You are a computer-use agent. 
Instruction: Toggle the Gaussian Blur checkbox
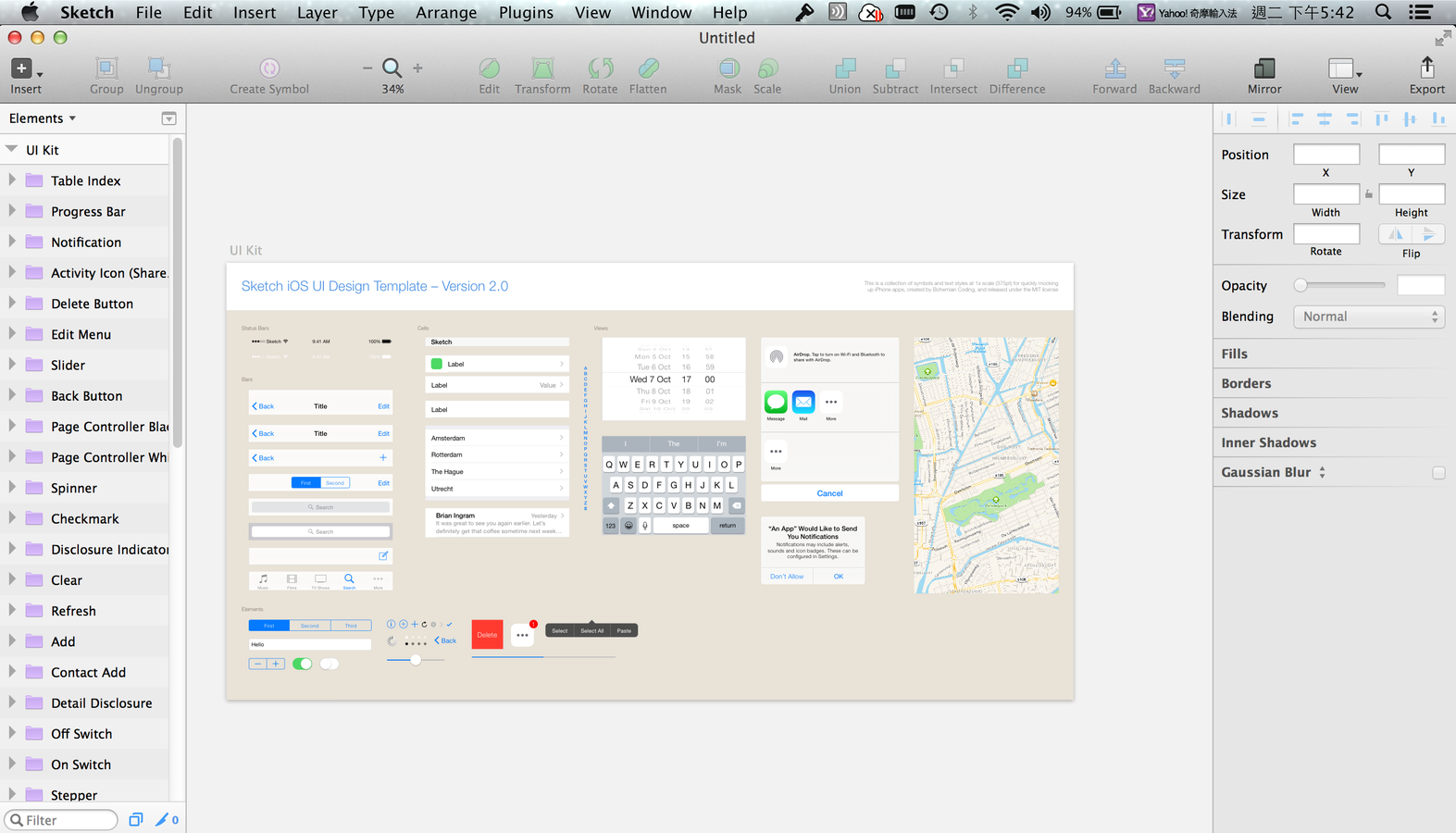(1438, 473)
